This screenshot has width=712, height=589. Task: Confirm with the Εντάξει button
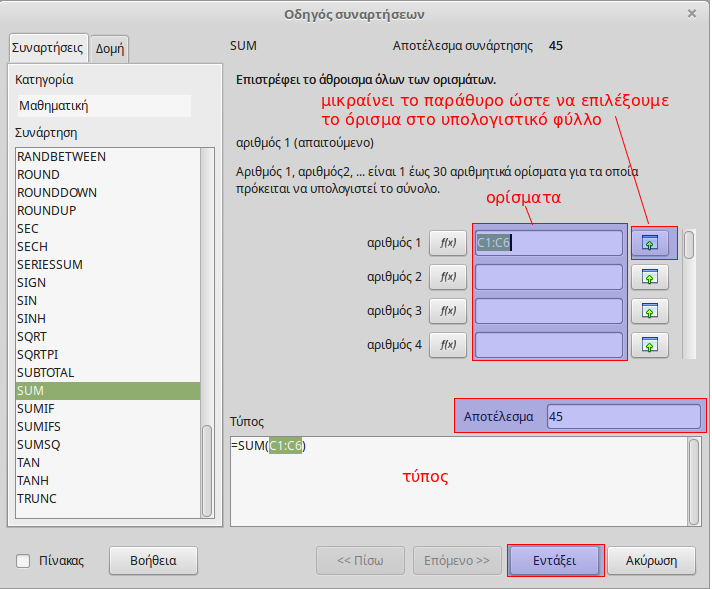(555, 560)
